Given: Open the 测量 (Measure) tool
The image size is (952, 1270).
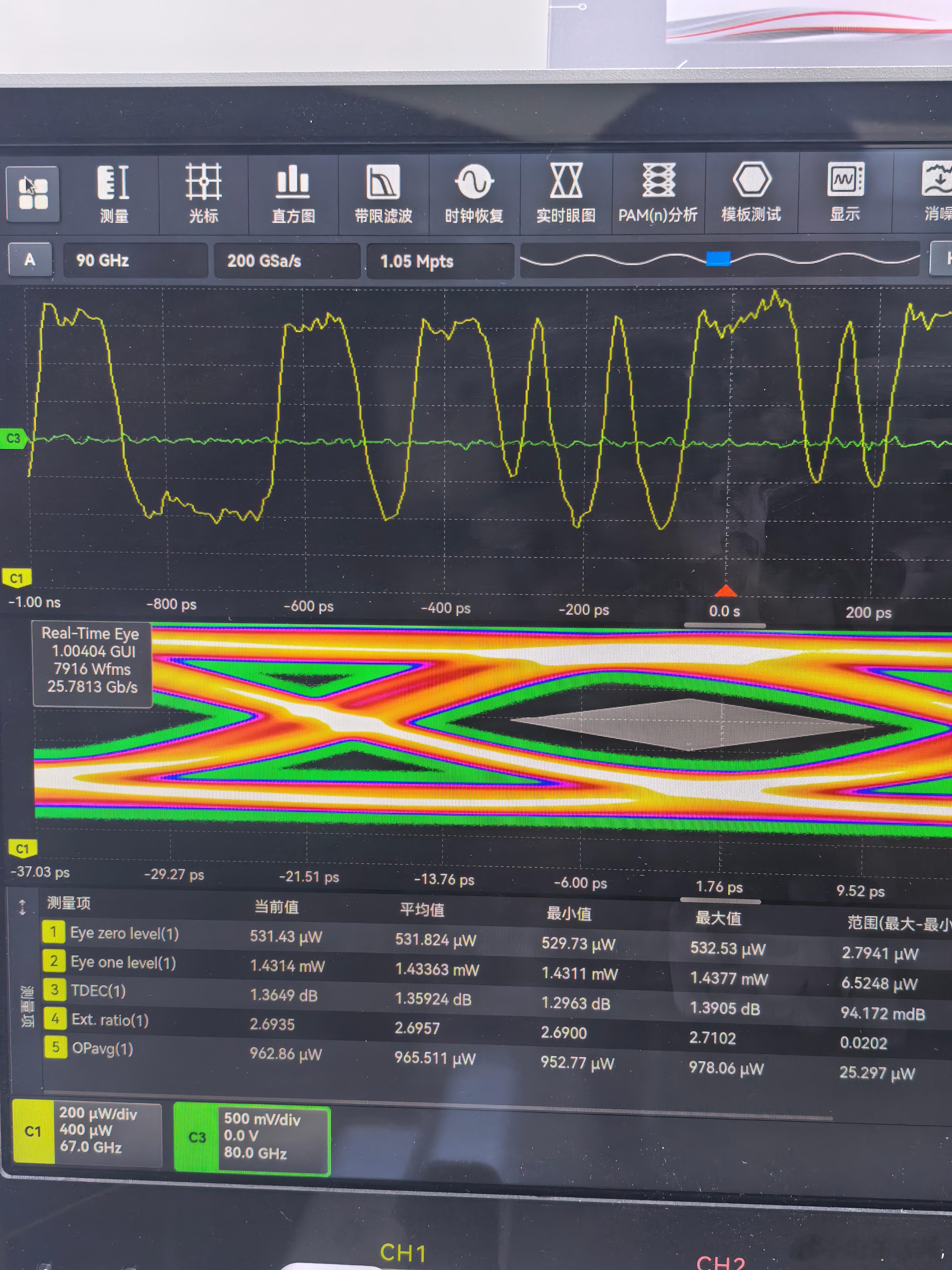Looking at the screenshot, I should point(114,195).
